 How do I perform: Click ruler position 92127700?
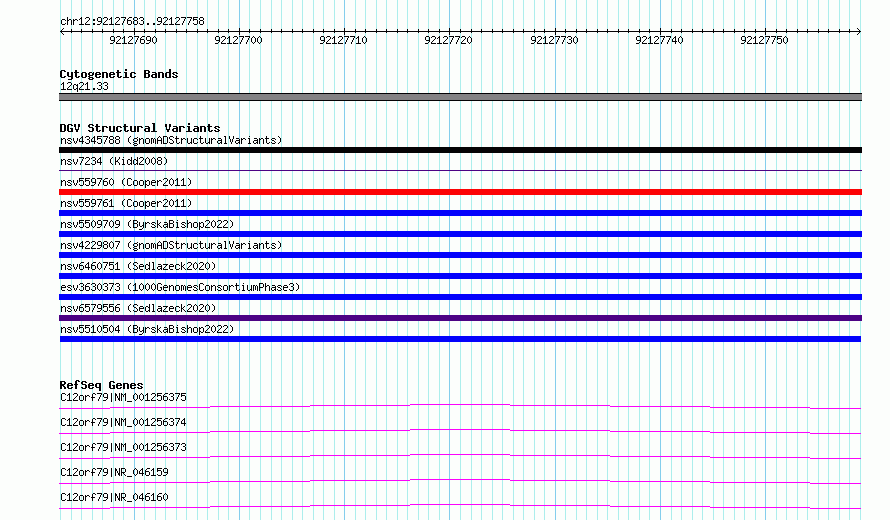[238, 40]
